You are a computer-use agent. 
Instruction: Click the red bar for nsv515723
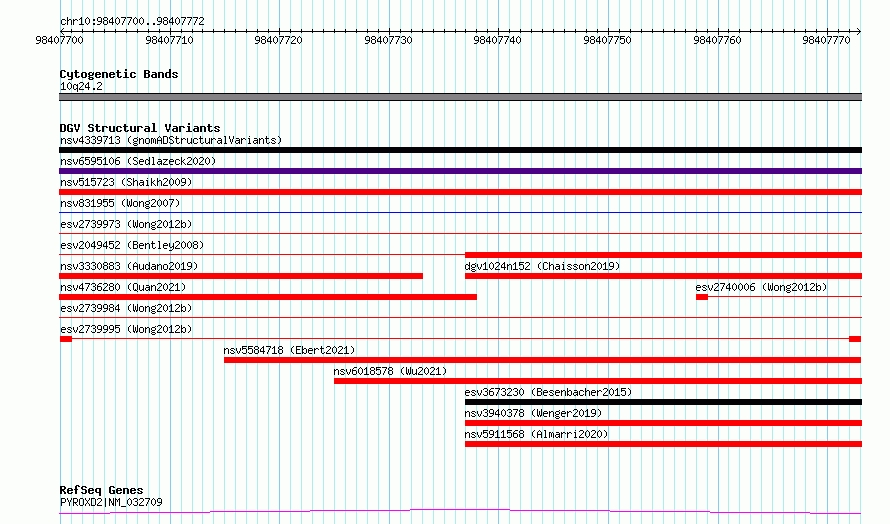(460, 192)
